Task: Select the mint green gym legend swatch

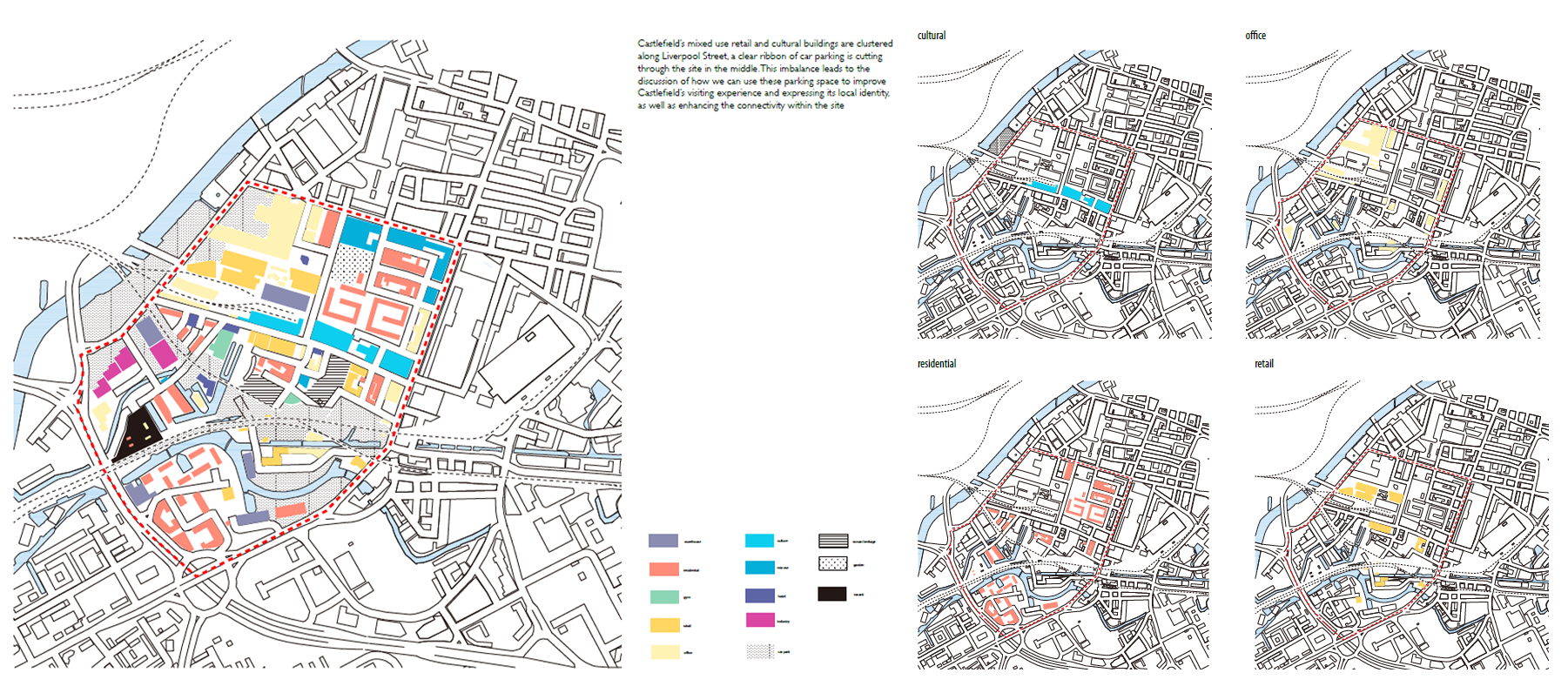Action: pos(663,597)
